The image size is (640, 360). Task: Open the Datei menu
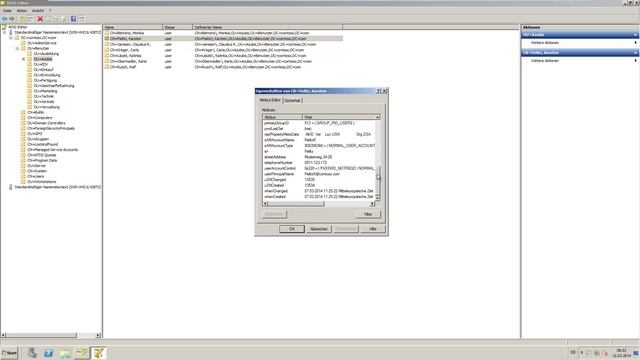point(7,11)
